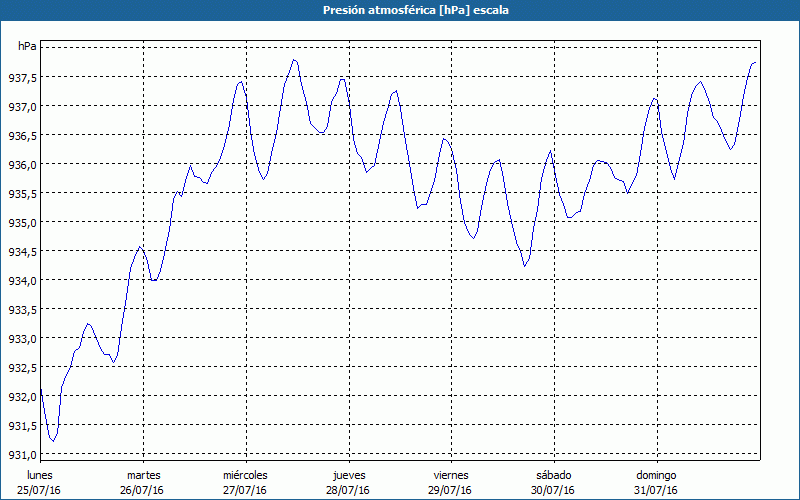Viewport: 800px width, 500px height.
Task: Select the 31/07/16 date label
Action: coord(656,490)
